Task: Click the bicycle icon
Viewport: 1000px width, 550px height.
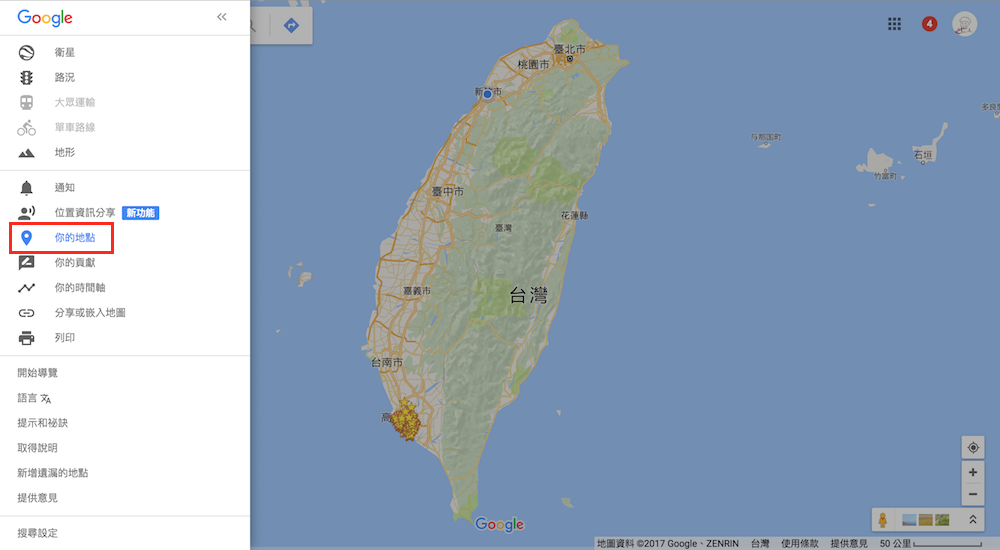Action: pyautogui.click(x=26, y=128)
